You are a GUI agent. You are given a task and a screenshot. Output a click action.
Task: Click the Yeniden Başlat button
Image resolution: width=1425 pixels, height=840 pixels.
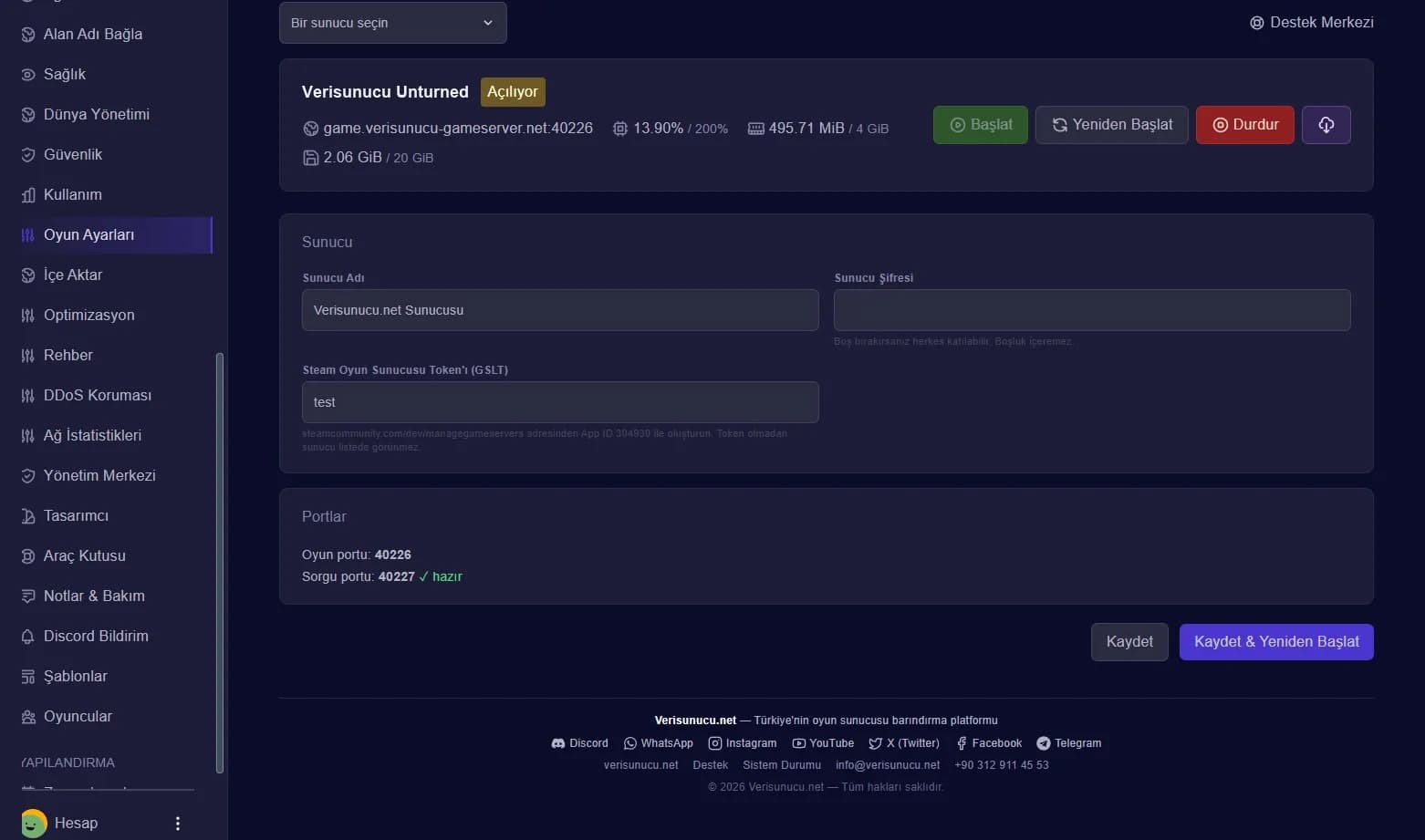coord(1112,125)
